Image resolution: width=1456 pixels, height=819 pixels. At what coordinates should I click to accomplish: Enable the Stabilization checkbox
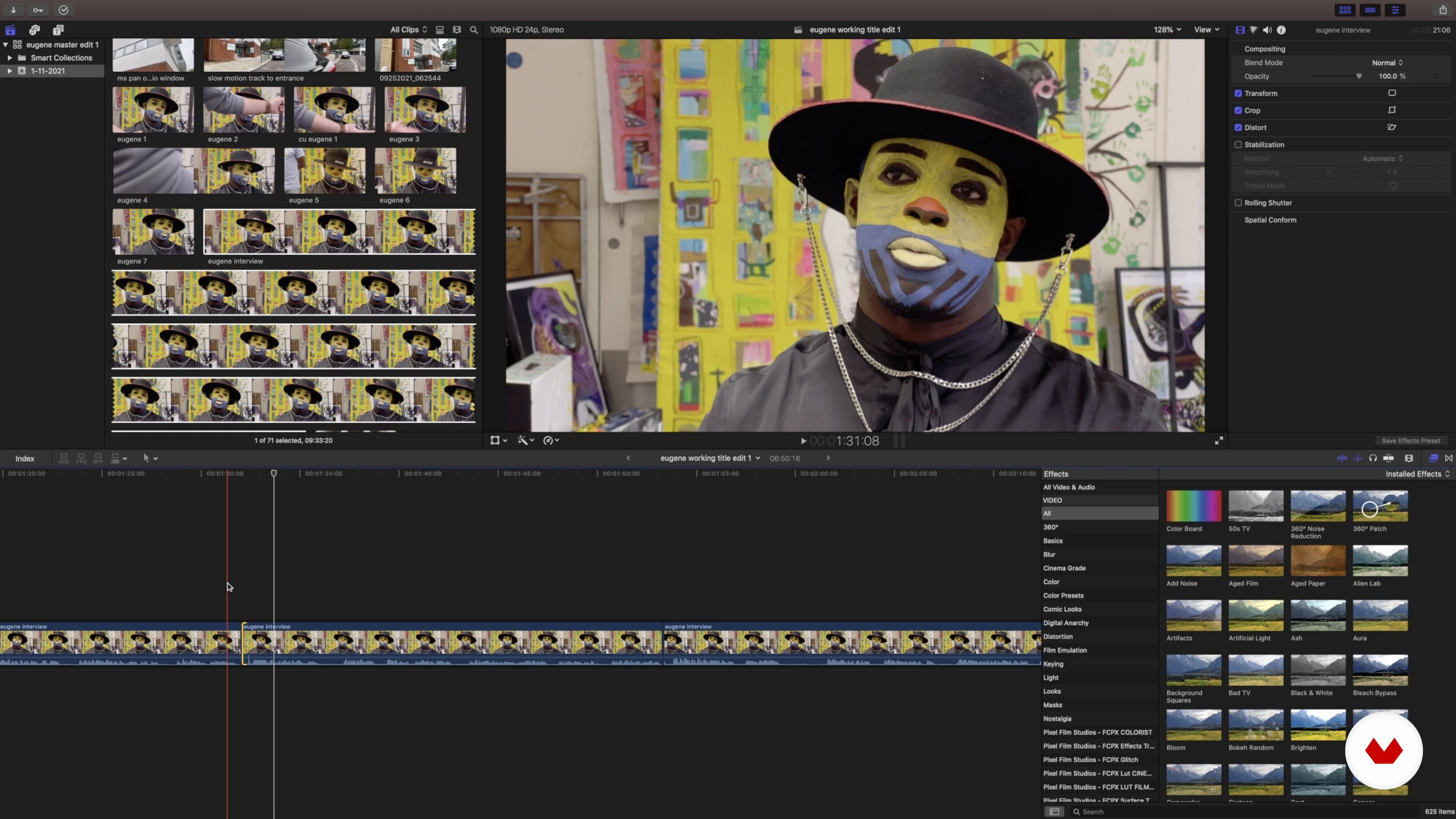[x=1238, y=145]
